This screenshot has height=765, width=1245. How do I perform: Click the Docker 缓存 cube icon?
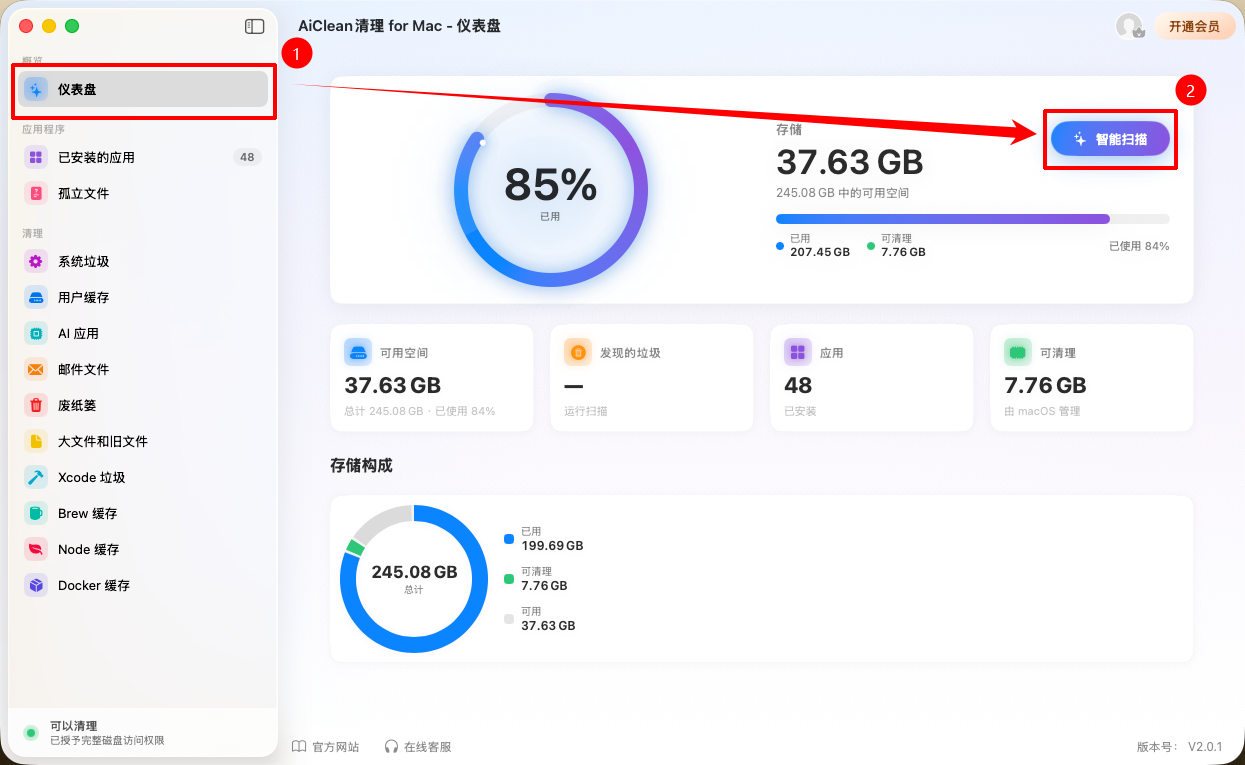coord(36,585)
